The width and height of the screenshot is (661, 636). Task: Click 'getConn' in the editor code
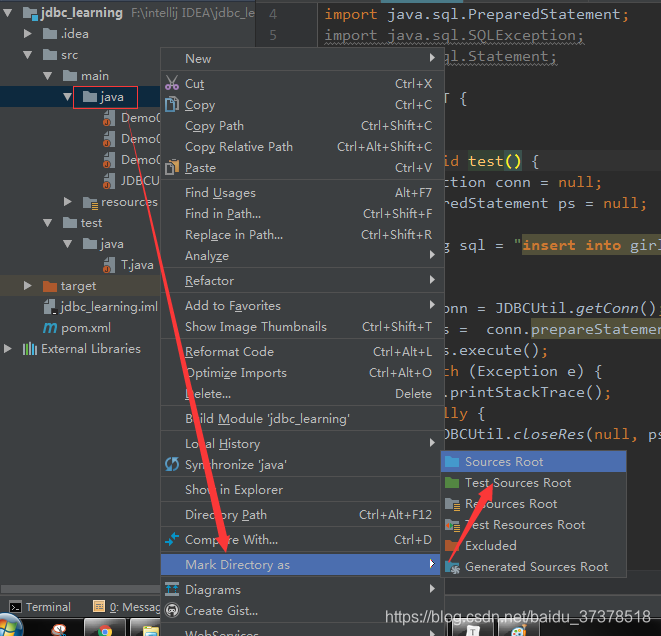(x=607, y=309)
